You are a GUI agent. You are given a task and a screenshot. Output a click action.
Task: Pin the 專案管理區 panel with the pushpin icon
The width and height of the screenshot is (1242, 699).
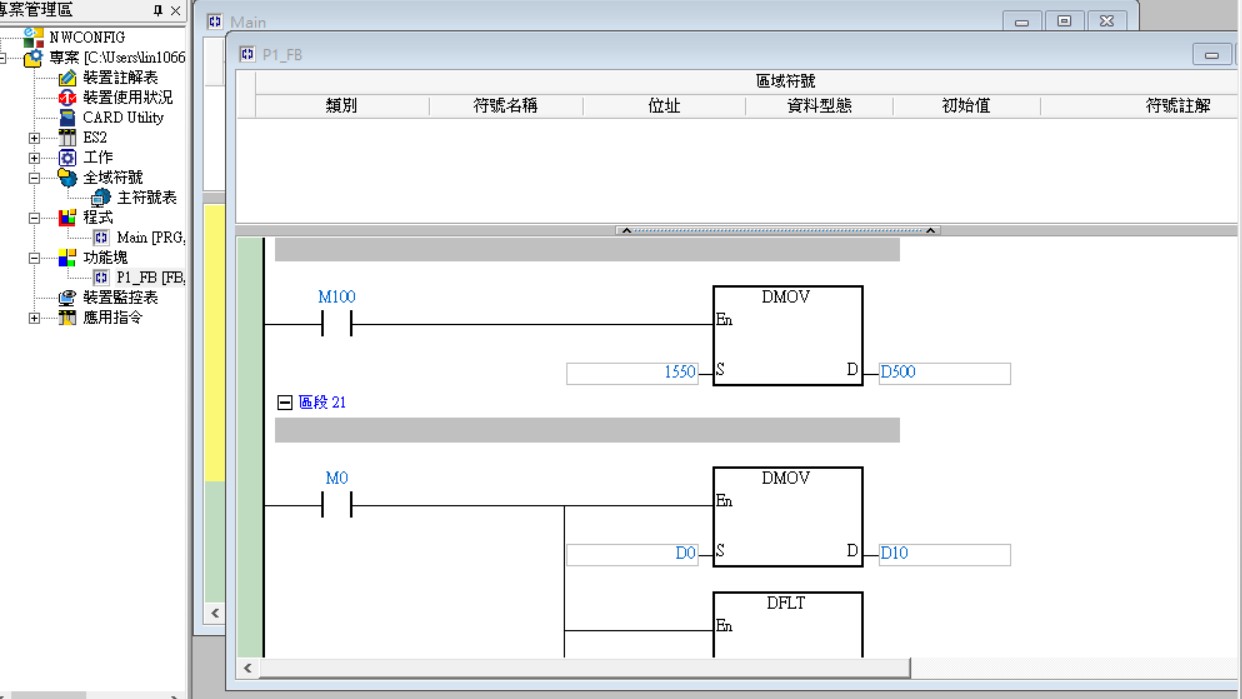[158, 10]
